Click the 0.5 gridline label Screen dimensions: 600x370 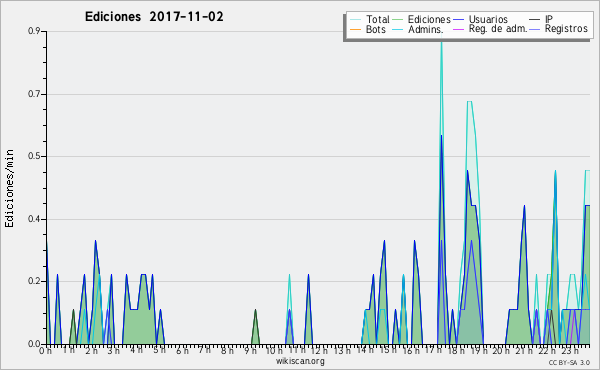[x=34, y=156]
